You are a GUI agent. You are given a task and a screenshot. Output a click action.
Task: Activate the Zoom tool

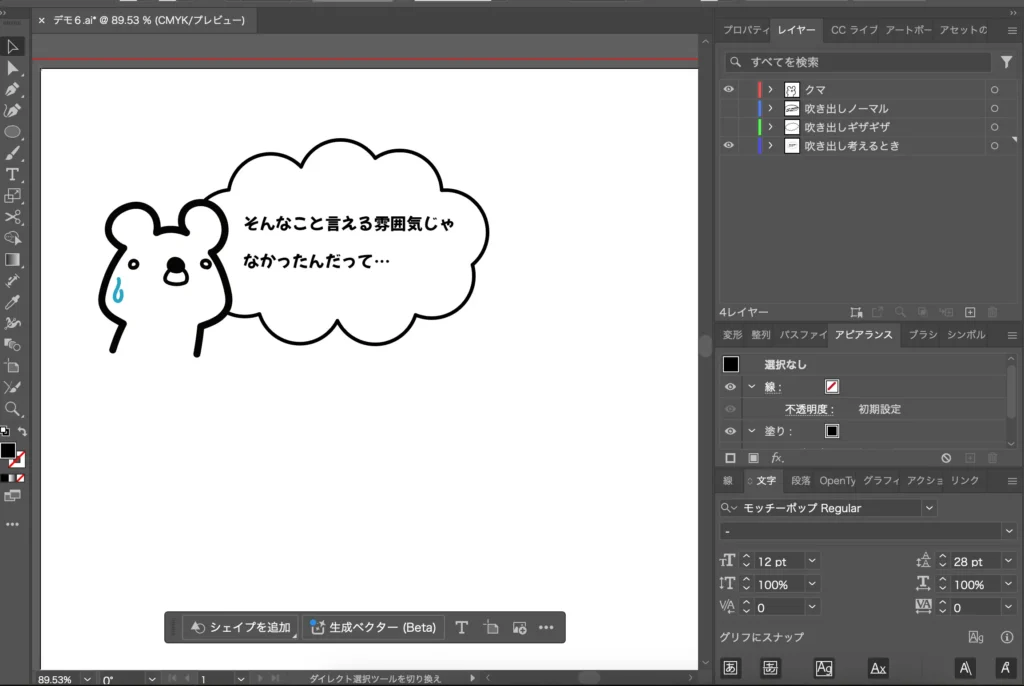13,407
